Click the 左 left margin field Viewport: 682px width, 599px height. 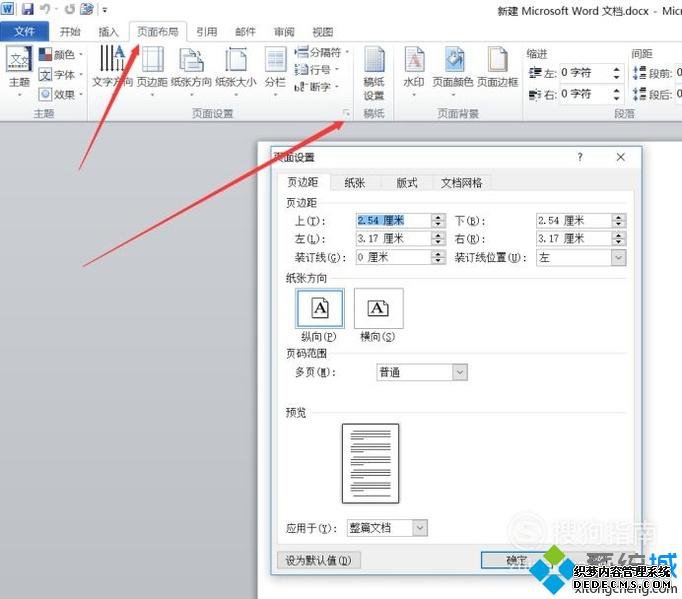[394, 238]
